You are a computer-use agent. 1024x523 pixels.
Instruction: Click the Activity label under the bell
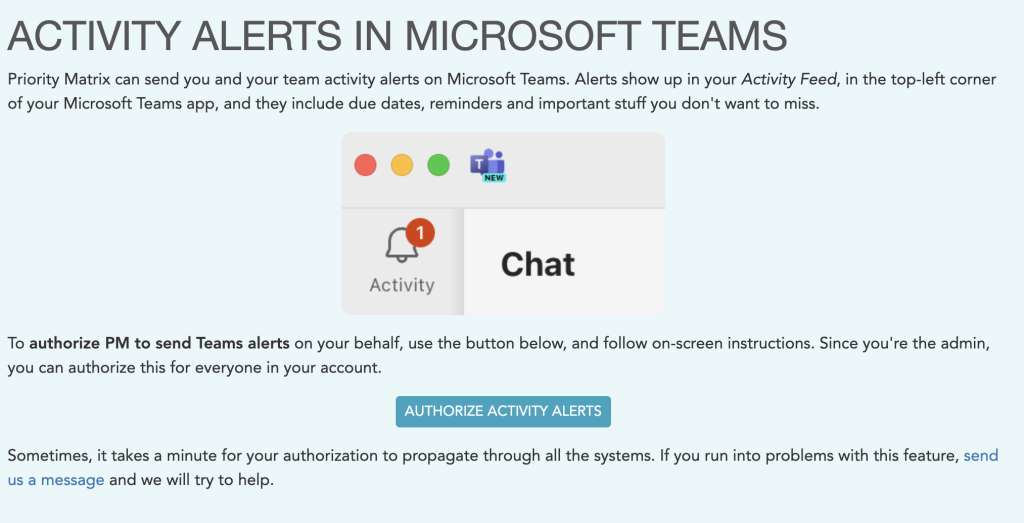[x=402, y=285]
